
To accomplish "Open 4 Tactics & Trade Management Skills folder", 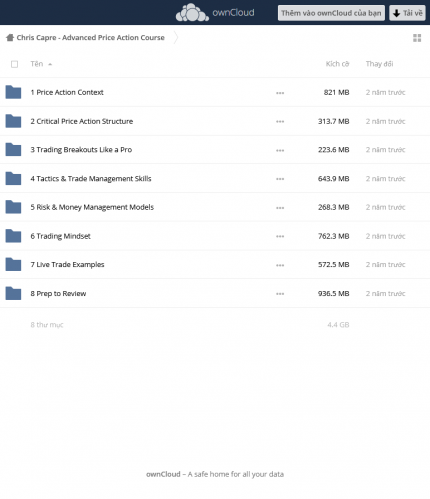I will tap(91, 179).
